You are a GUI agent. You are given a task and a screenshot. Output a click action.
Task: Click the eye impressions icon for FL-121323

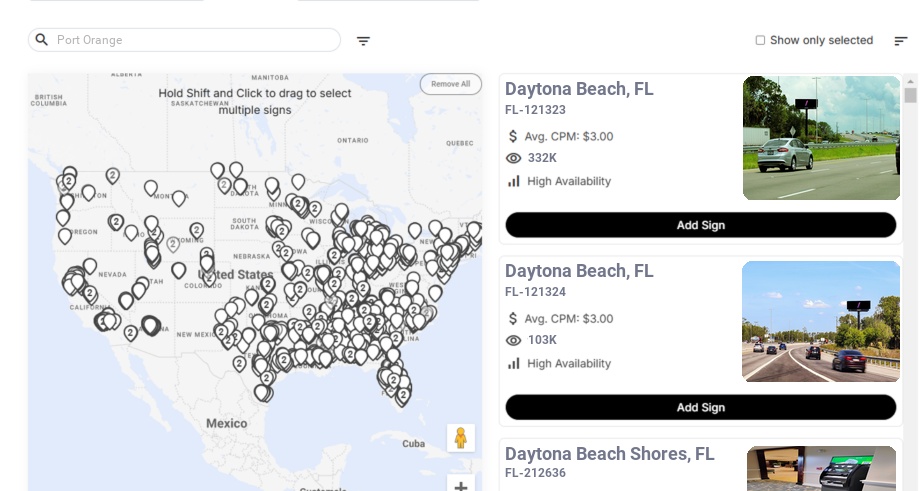[514, 158]
